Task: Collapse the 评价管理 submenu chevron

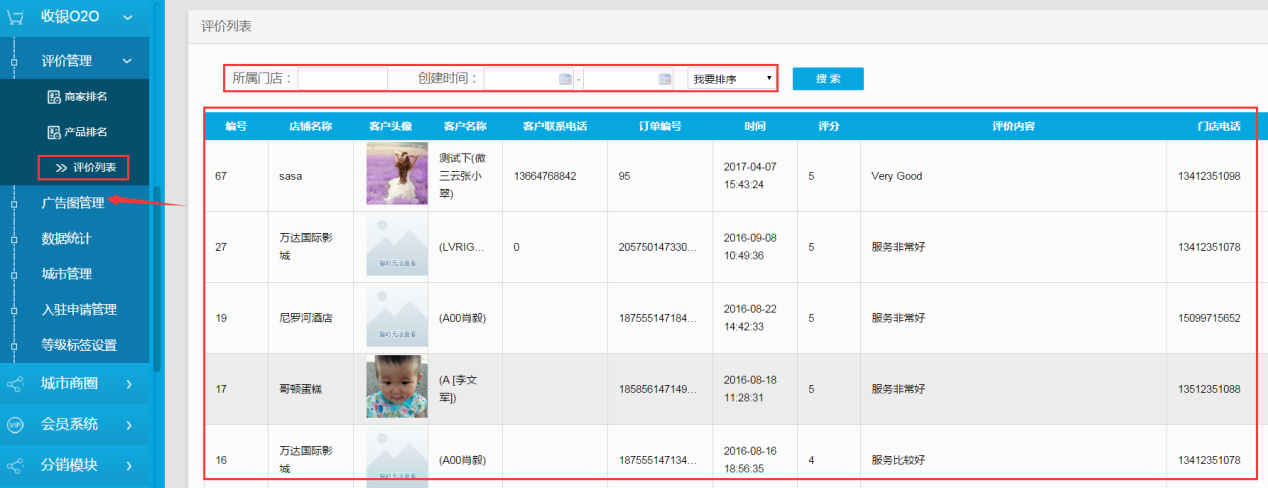Action: click(127, 61)
